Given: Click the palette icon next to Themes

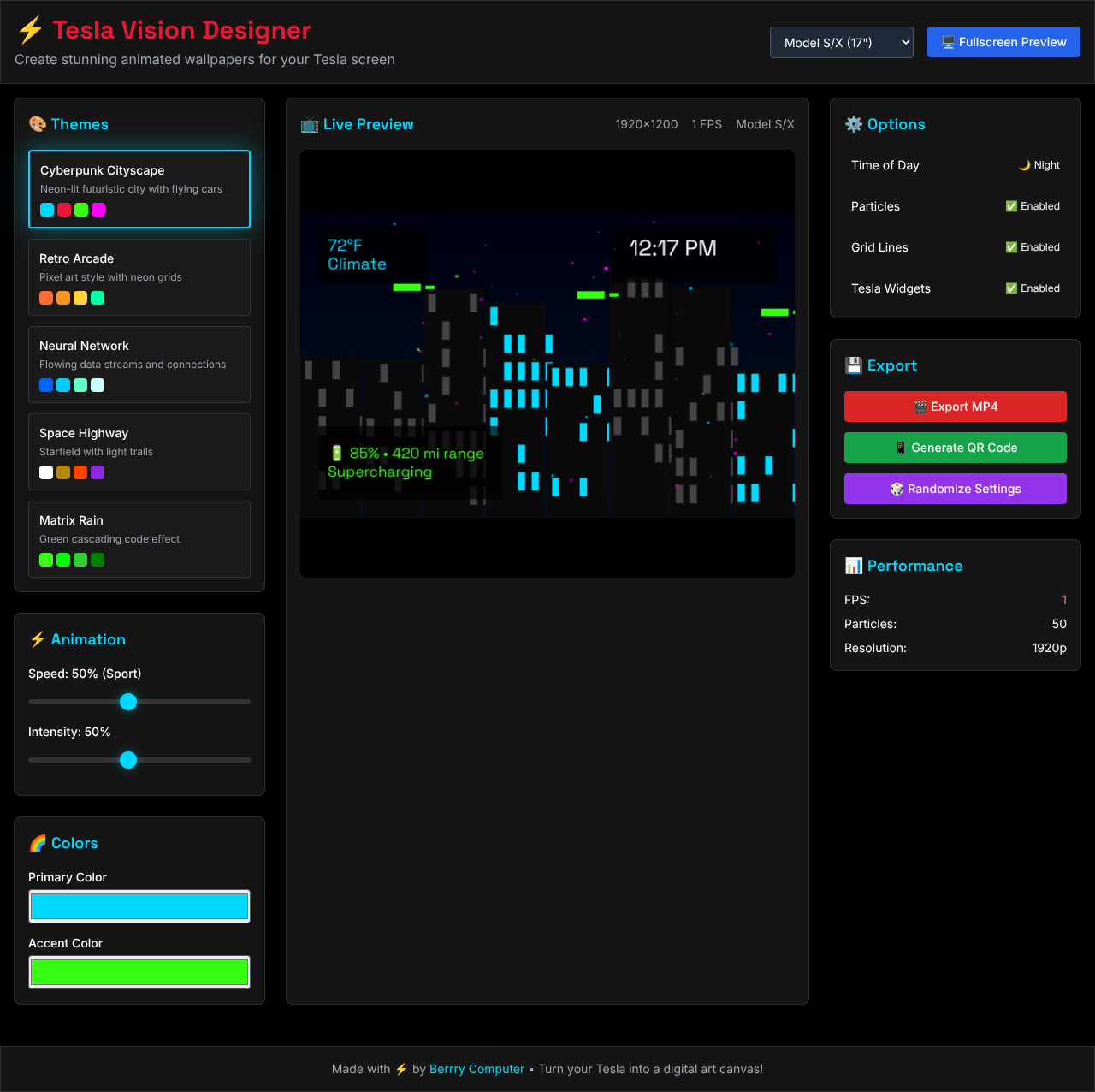Looking at the screenshot, I should (38, 123).
